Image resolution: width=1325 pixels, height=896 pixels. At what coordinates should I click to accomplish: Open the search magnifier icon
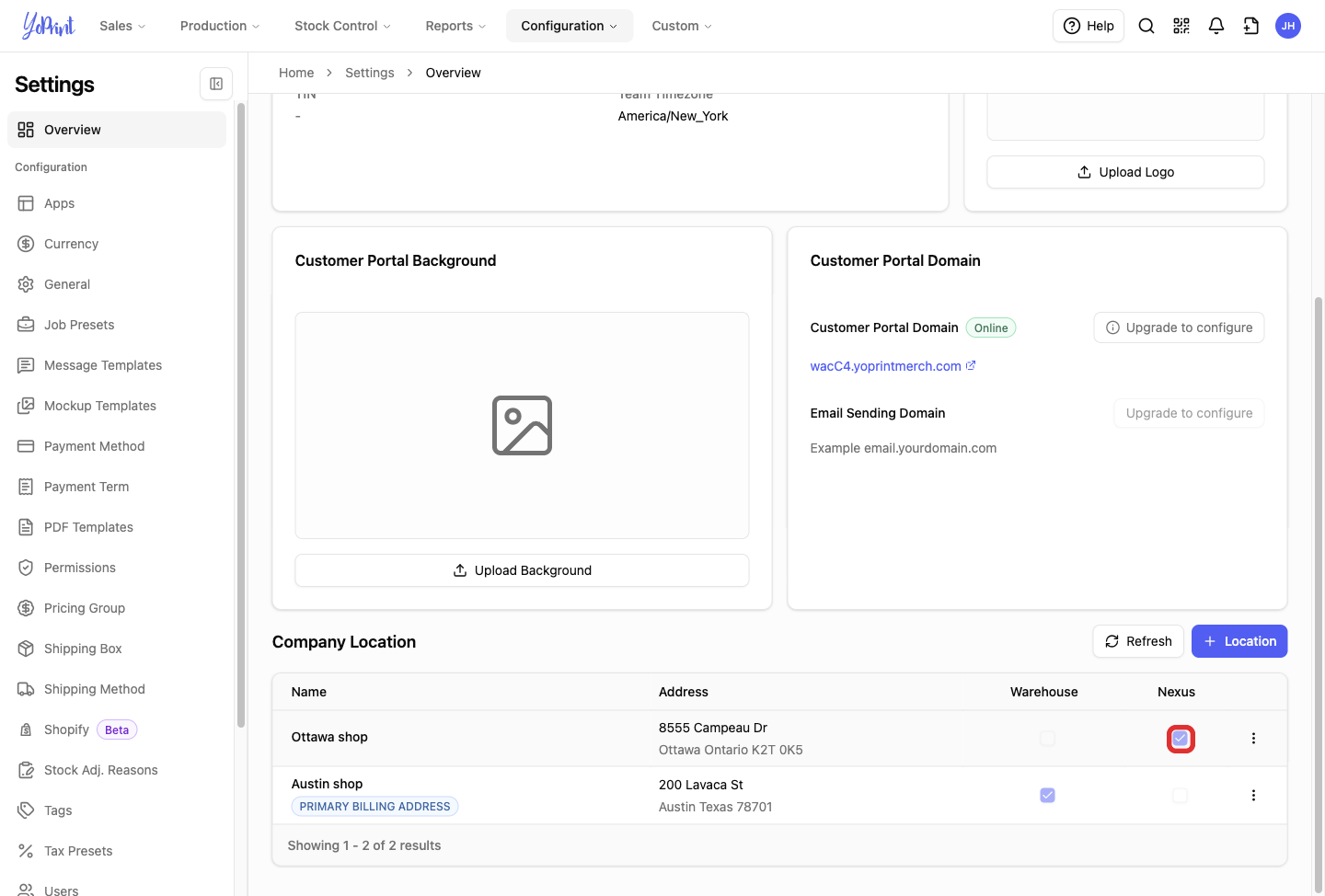pos(1146,26)
